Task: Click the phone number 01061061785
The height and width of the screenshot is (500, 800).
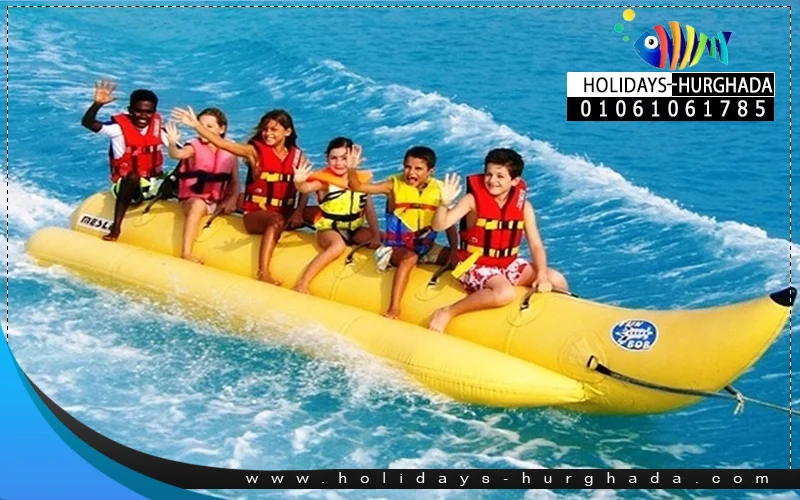Action: tap(670, 109)
